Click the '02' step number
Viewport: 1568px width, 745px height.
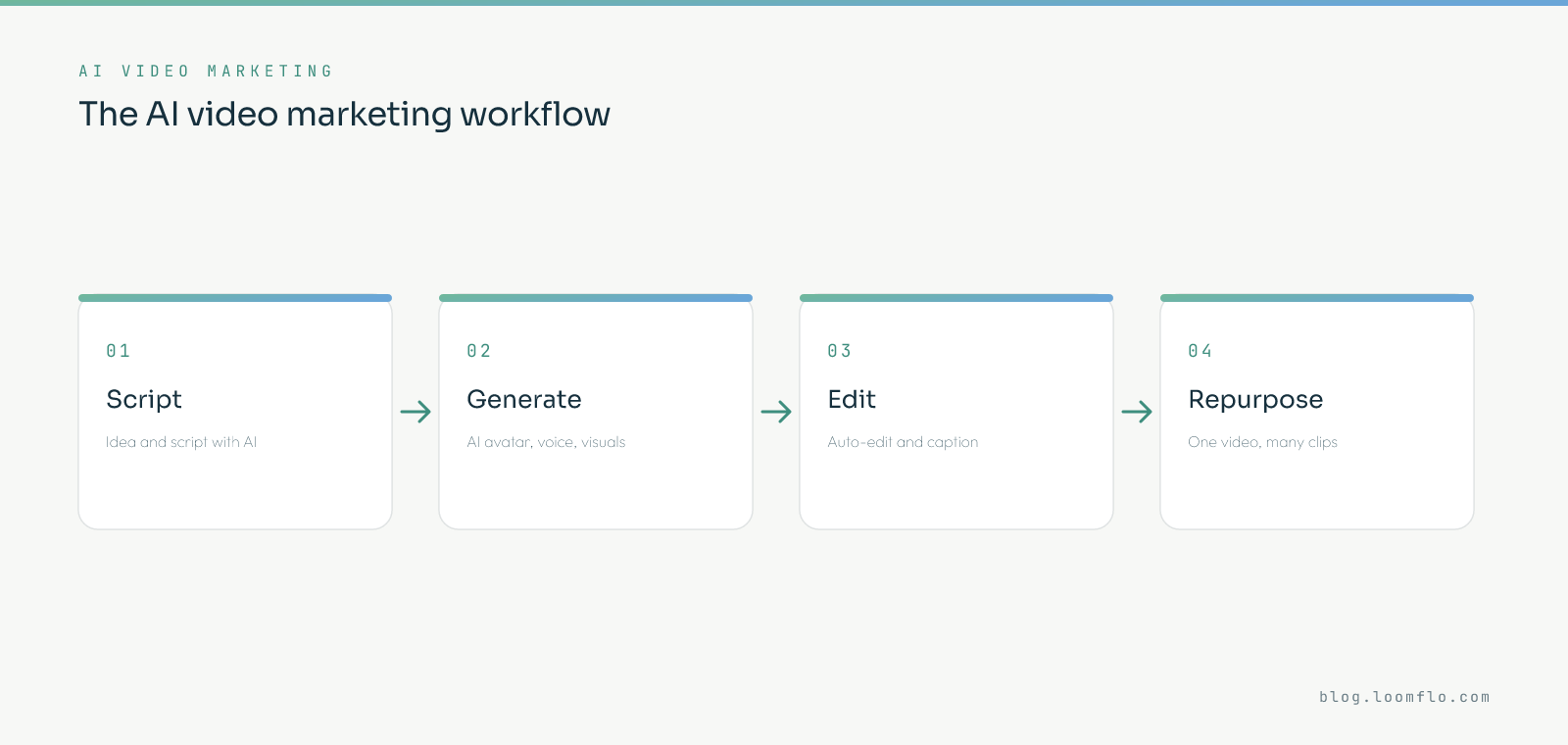click(479, 351)
